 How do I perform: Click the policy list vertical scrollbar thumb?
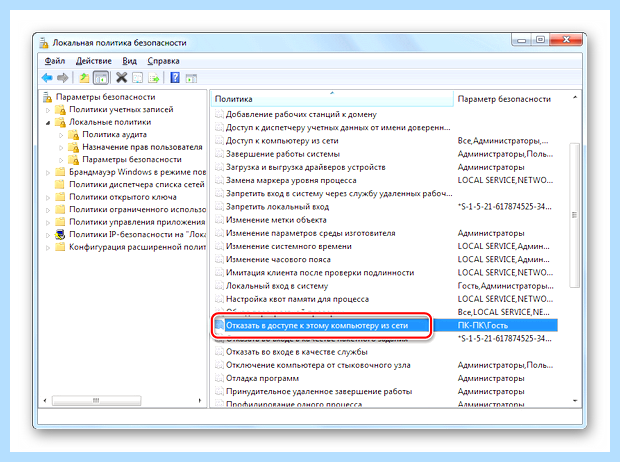575,215
